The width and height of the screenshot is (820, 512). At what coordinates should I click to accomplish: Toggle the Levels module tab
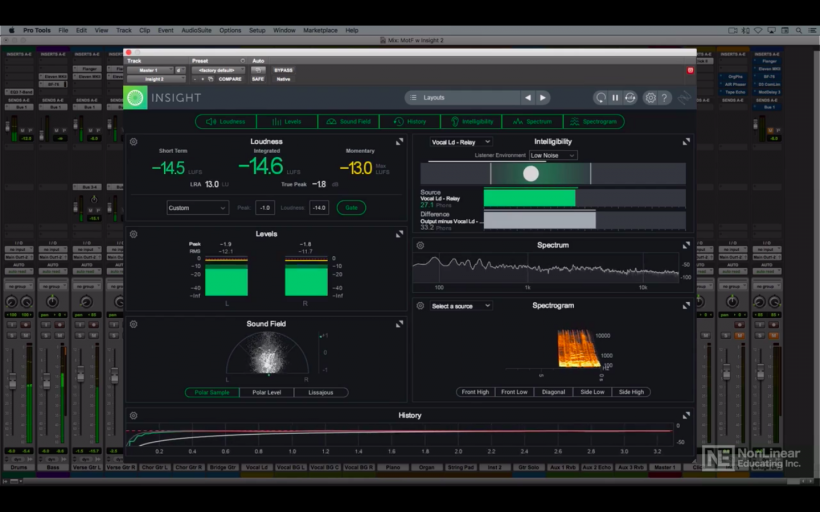pyautogui.click(x=287, y=121)
